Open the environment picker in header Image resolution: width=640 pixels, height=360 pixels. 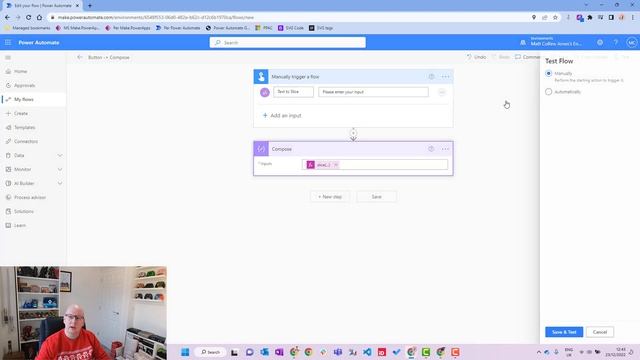(551, 42)
